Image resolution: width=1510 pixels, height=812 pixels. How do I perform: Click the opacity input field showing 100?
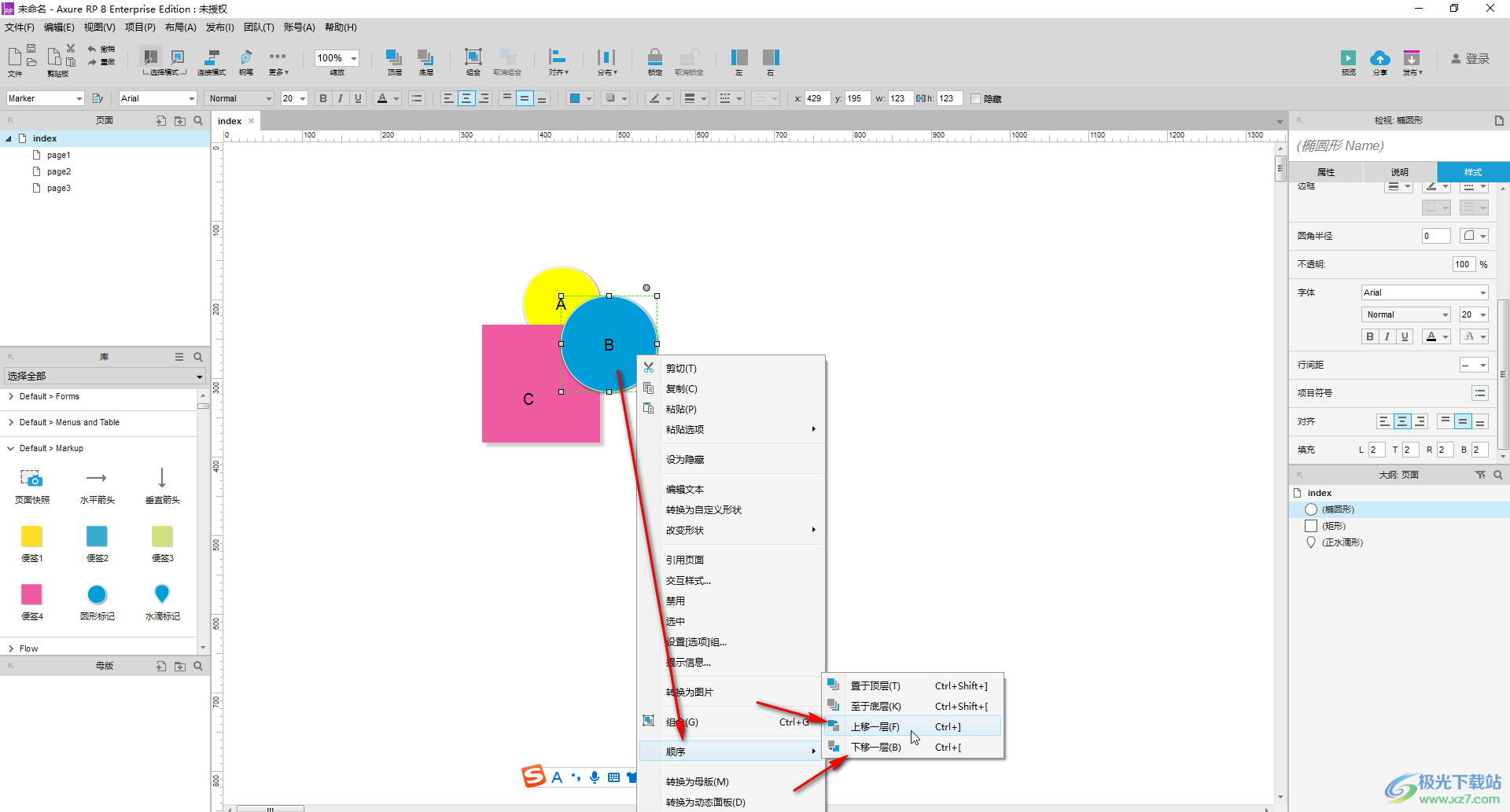pos(1461,265)
